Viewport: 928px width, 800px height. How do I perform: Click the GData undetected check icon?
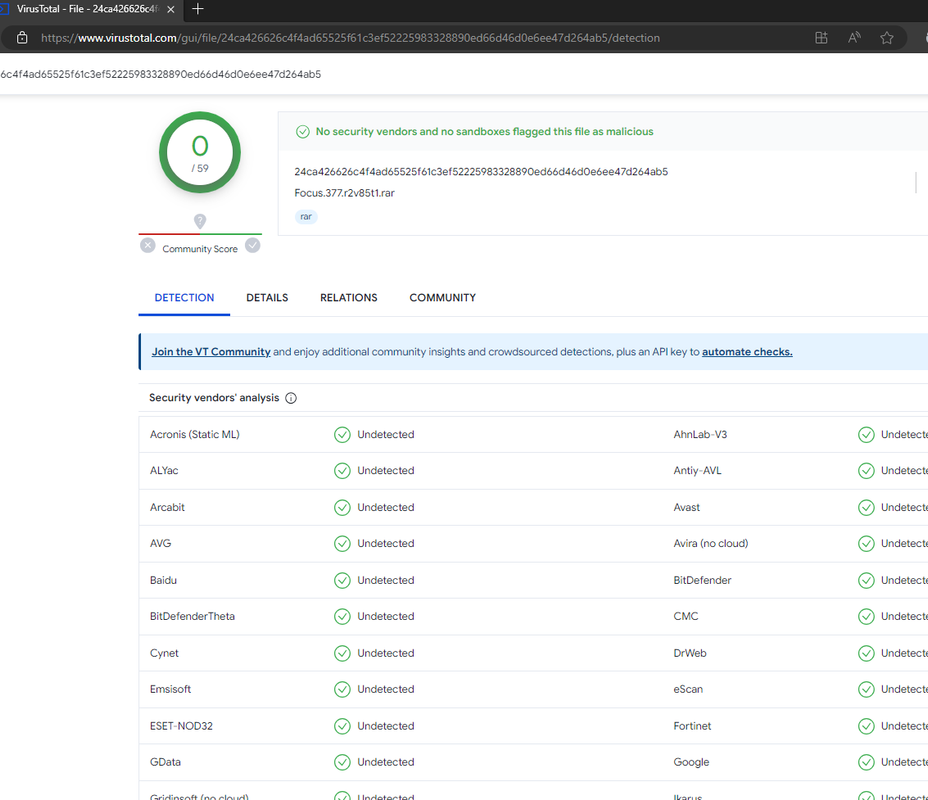point(342,762)
